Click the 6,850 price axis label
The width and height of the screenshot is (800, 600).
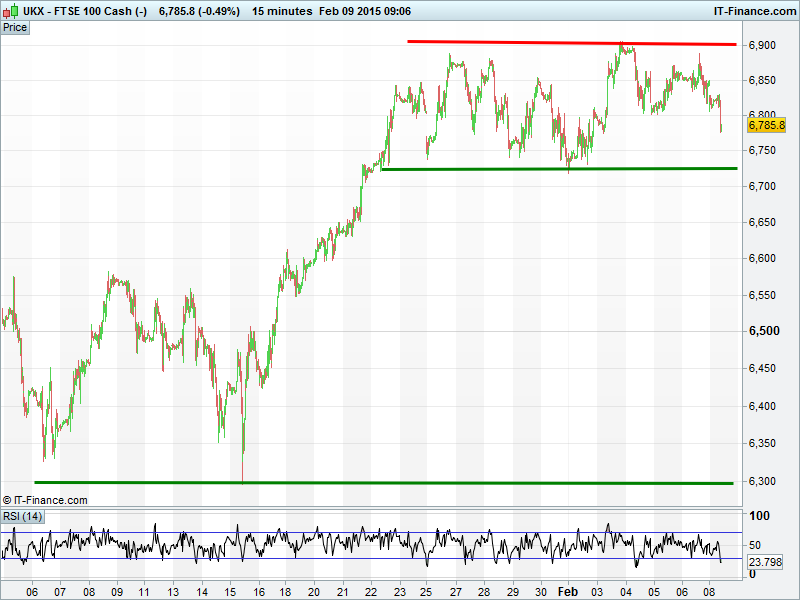(x=762, y=80)
